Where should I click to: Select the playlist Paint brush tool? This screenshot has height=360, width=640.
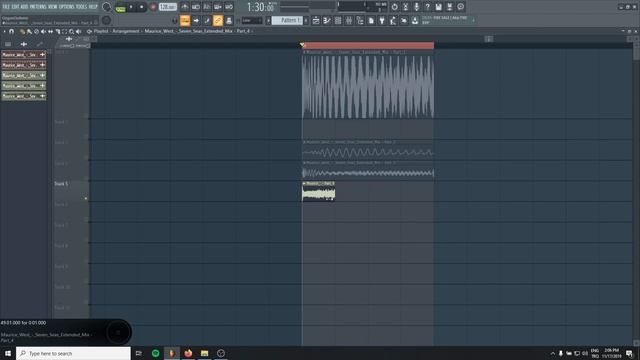click(29, 31)
